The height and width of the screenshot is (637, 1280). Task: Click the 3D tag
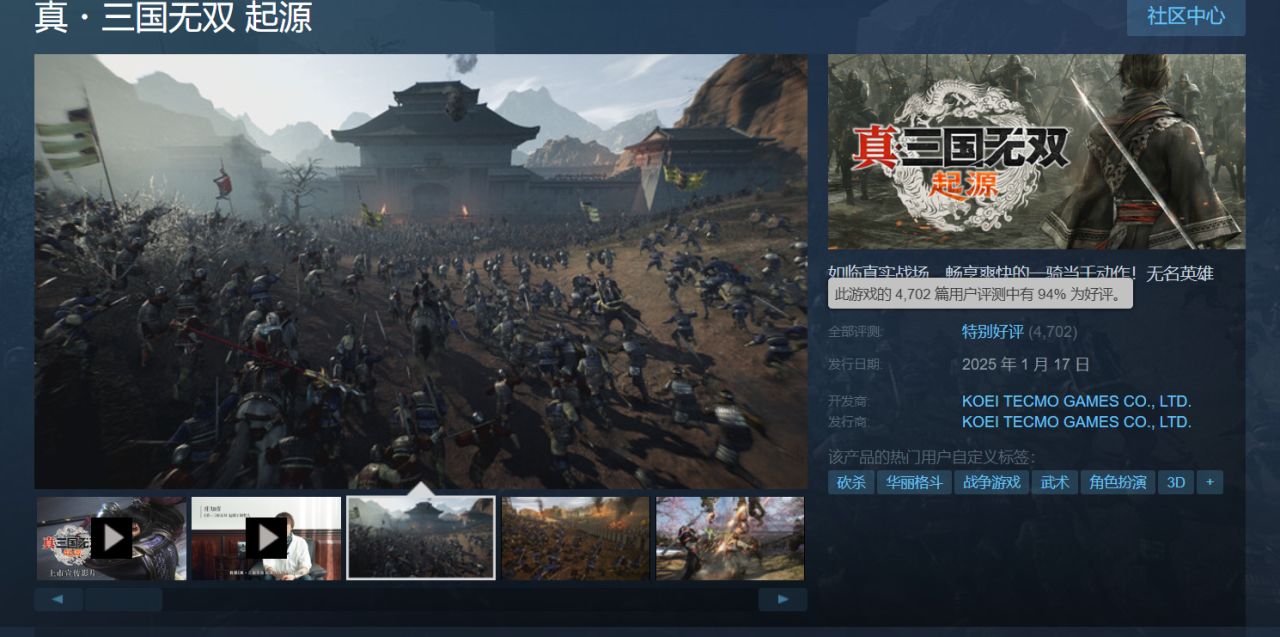tap(1176, 482)
